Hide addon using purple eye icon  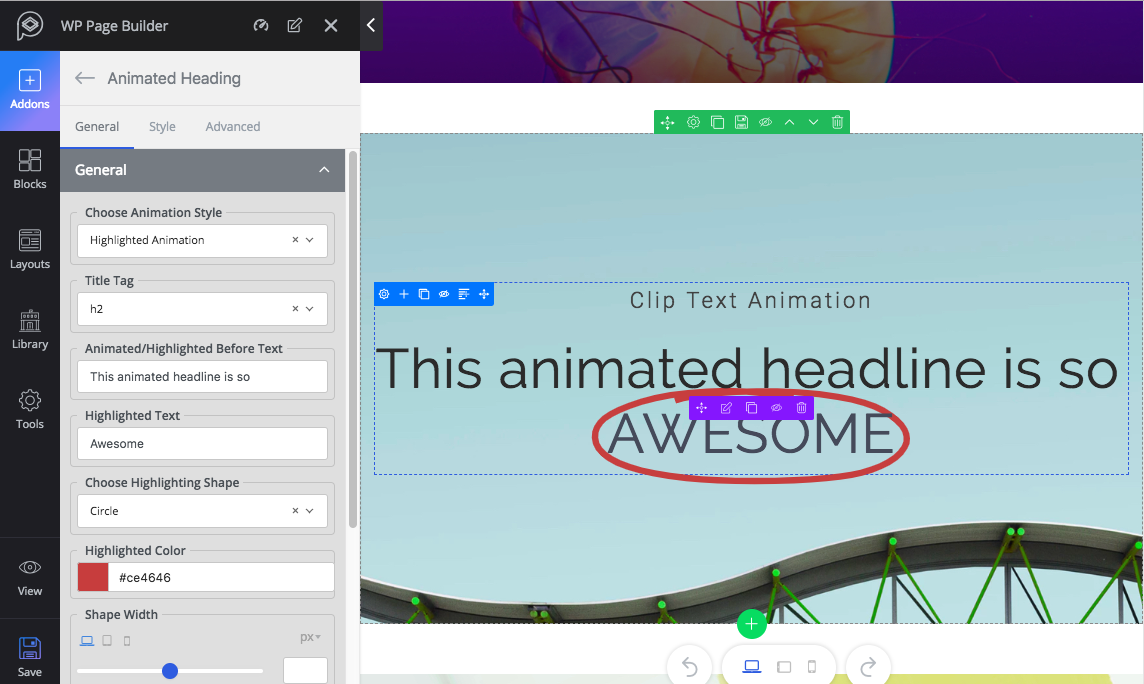pyautogui.click(x=776, y=407)
